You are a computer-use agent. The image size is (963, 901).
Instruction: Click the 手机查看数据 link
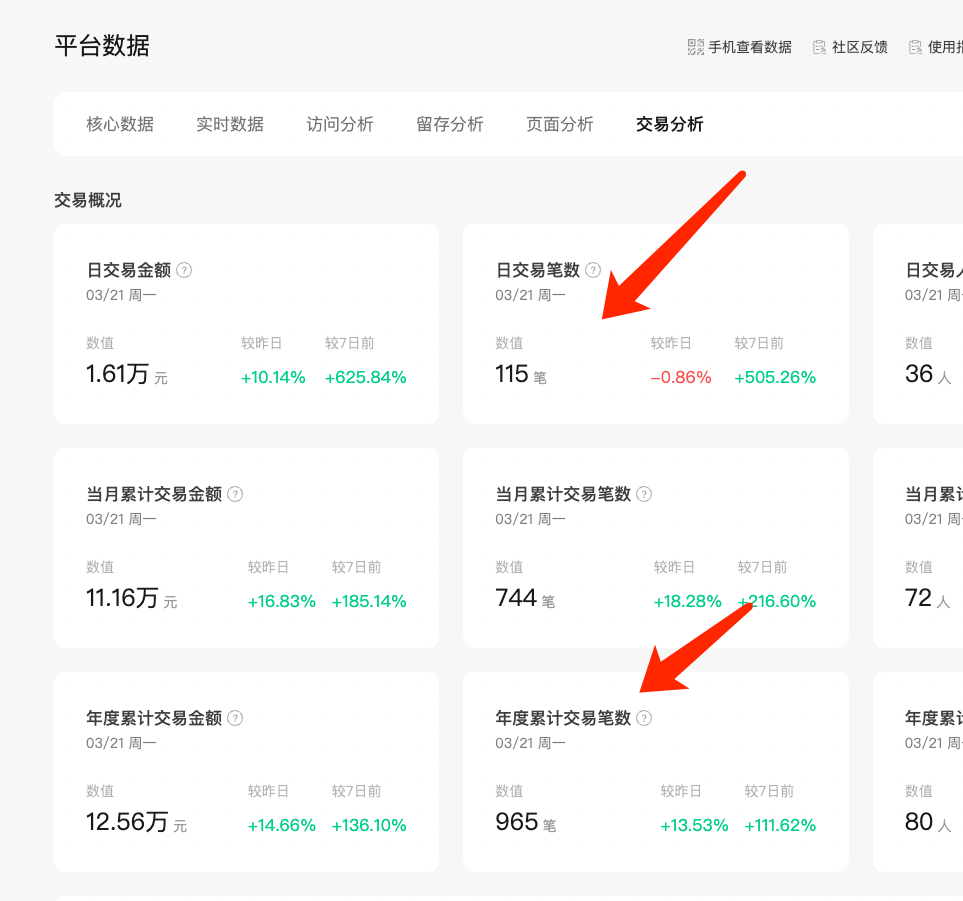750,47
